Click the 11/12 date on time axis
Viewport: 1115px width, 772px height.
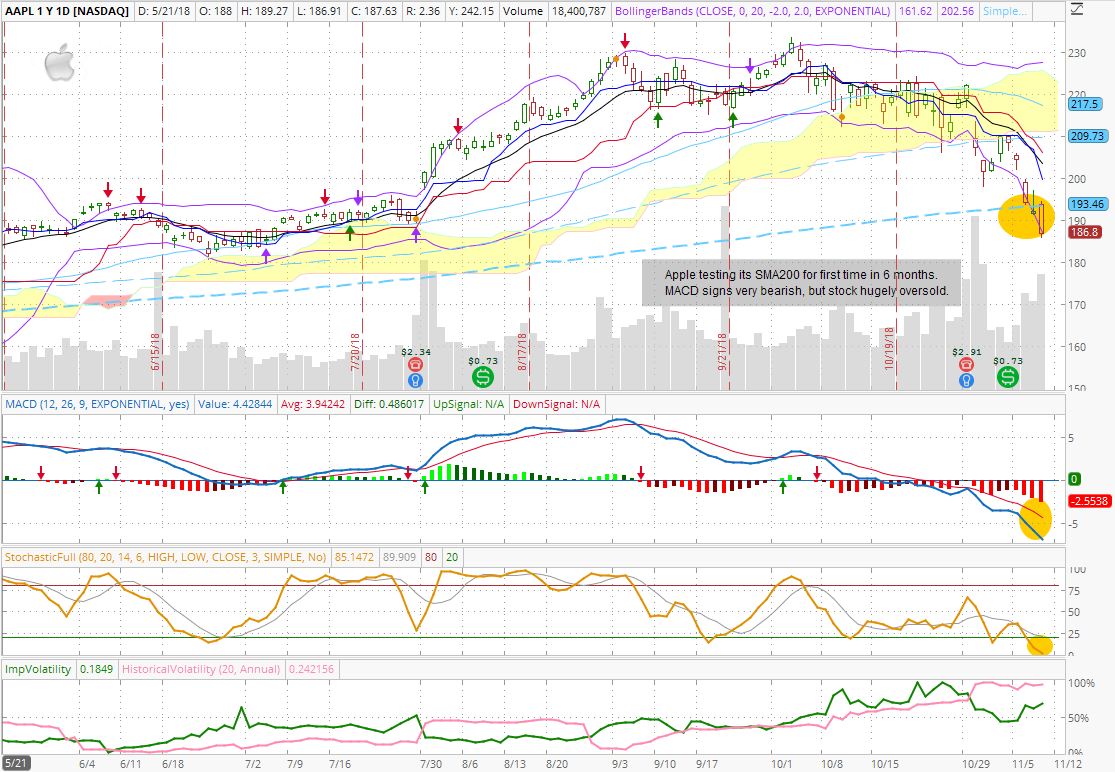1067,764
